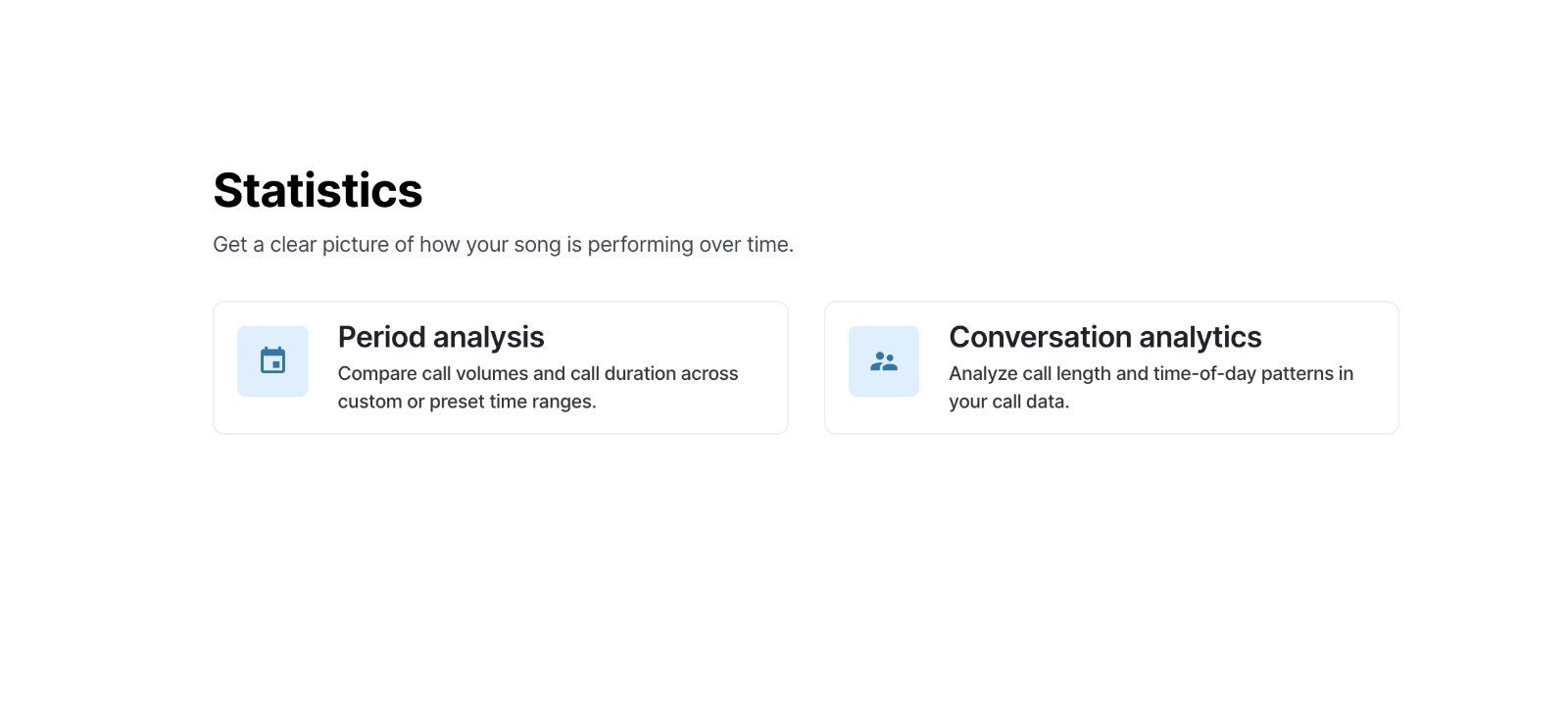Image resolution: width=1568 pixels, height=715 pixels.
Task: Select the light blue tile behind the calendar icon
Action: [x=272, y=361]
